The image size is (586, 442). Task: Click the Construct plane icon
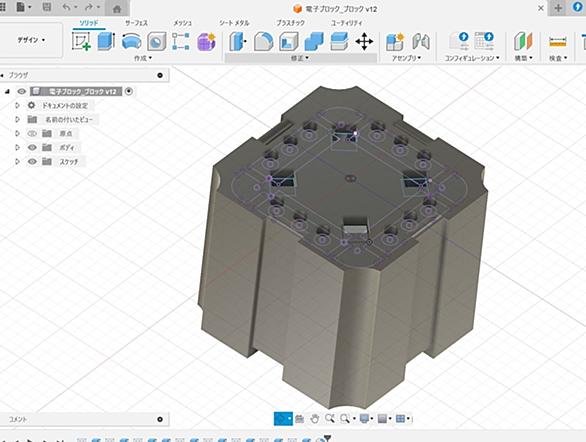[523, 41]
